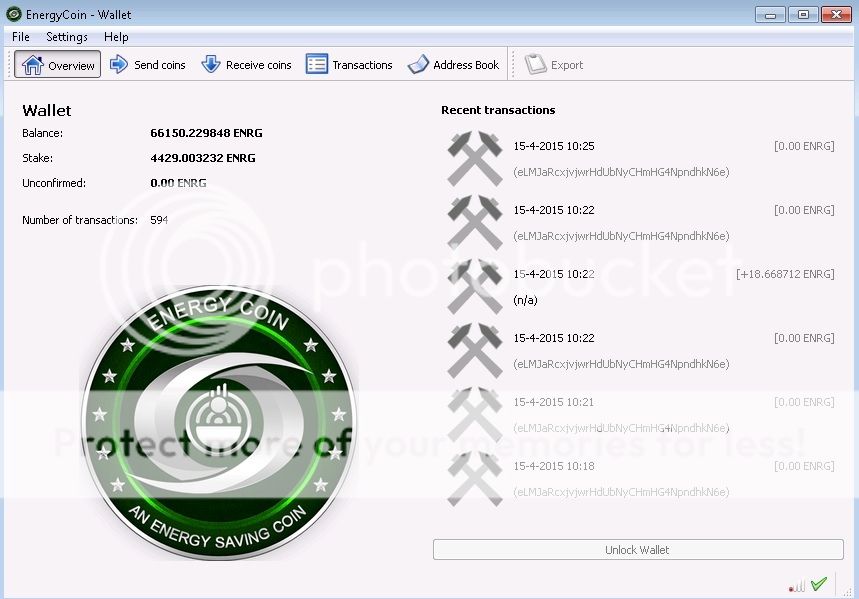Click the unconfirmed value 0.00 ENRG
This screenshot has width=859, height=599.
(x=178, y=183)
